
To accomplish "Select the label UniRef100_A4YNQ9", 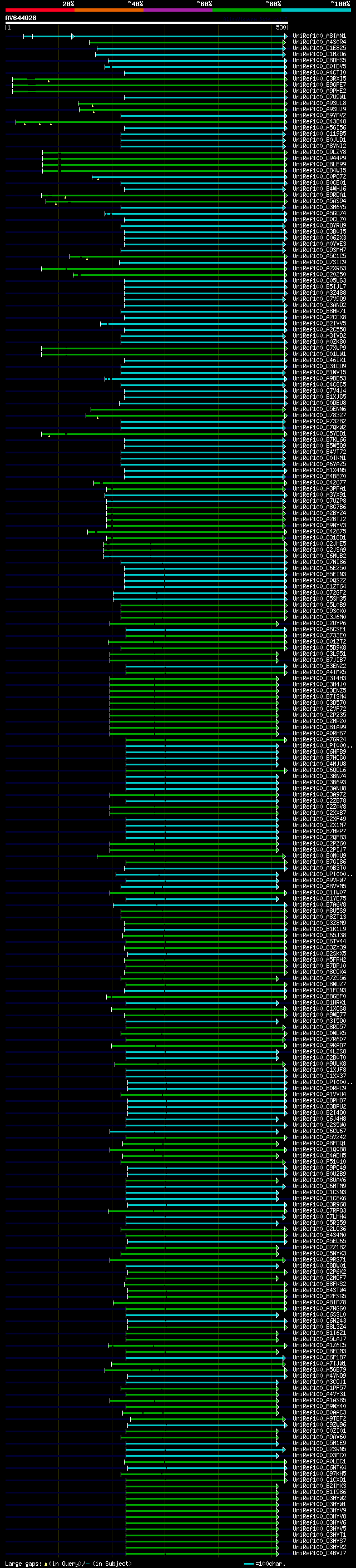I will (319, 1376).
